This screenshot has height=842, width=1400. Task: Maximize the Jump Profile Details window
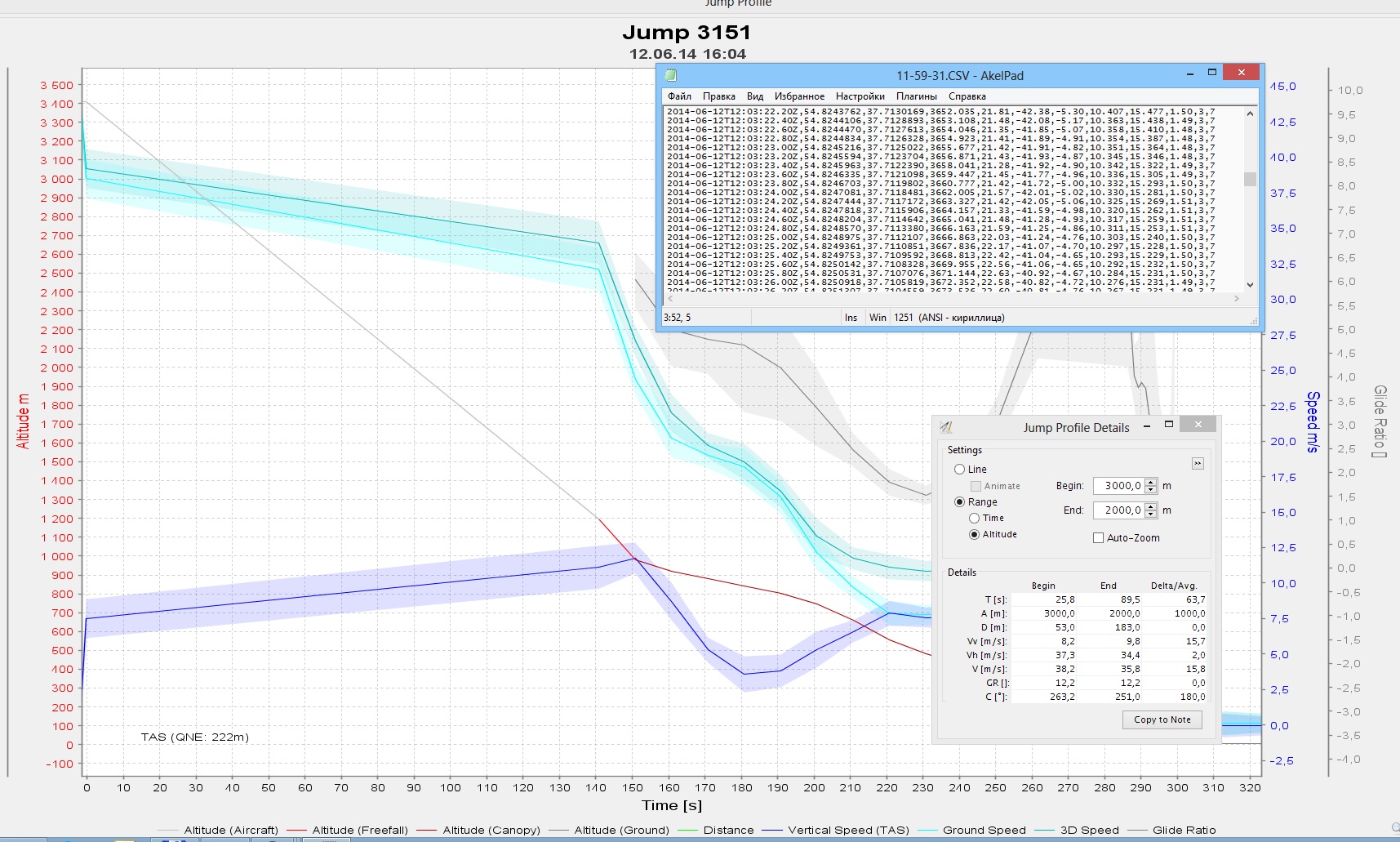pos(1168,425)
